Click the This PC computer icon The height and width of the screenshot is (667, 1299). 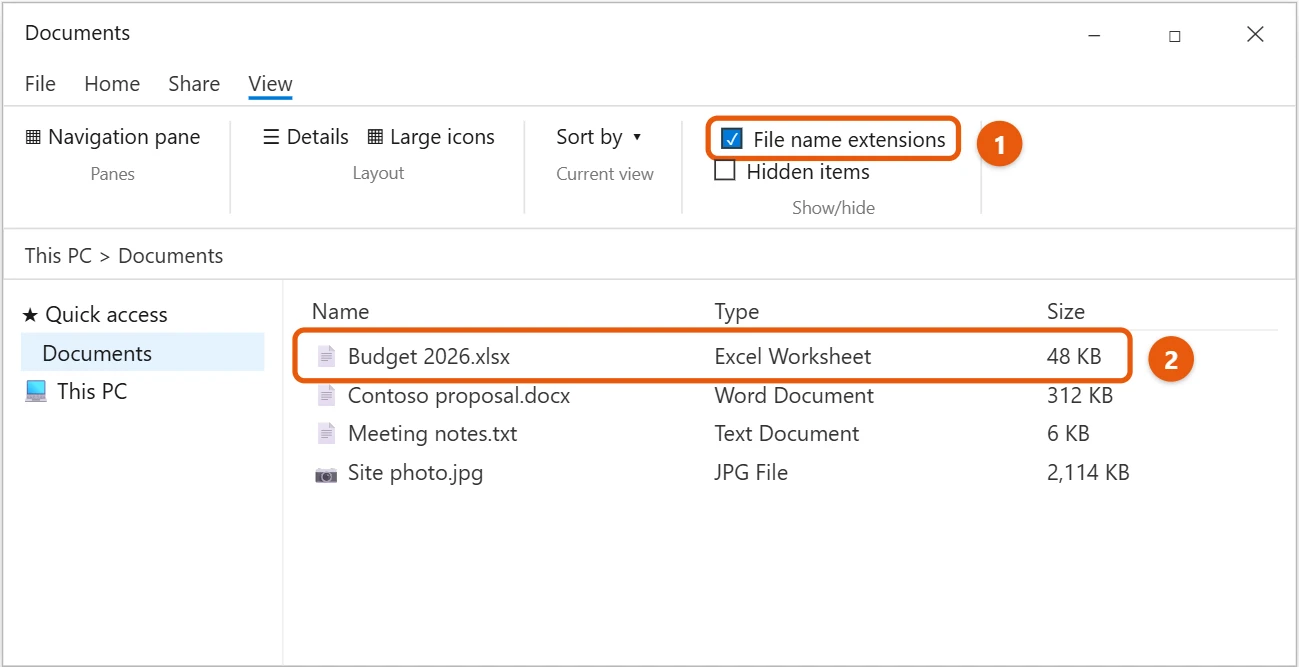36,391
